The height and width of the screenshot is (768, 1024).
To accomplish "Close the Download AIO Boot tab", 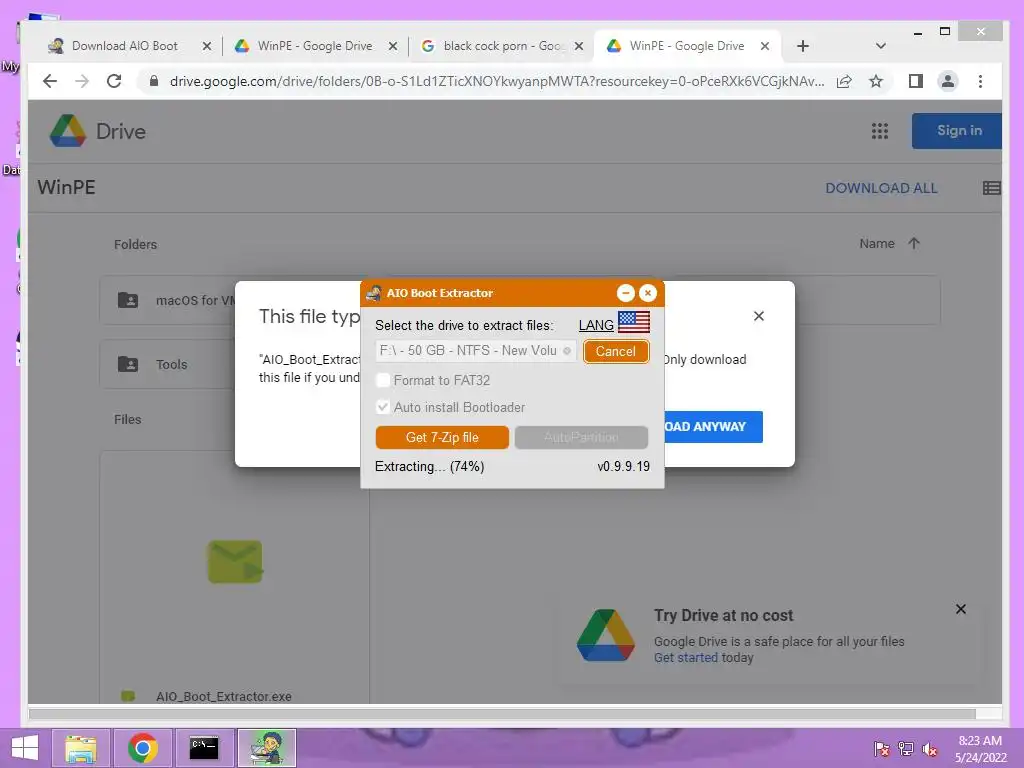I will [x=206, y=46].
